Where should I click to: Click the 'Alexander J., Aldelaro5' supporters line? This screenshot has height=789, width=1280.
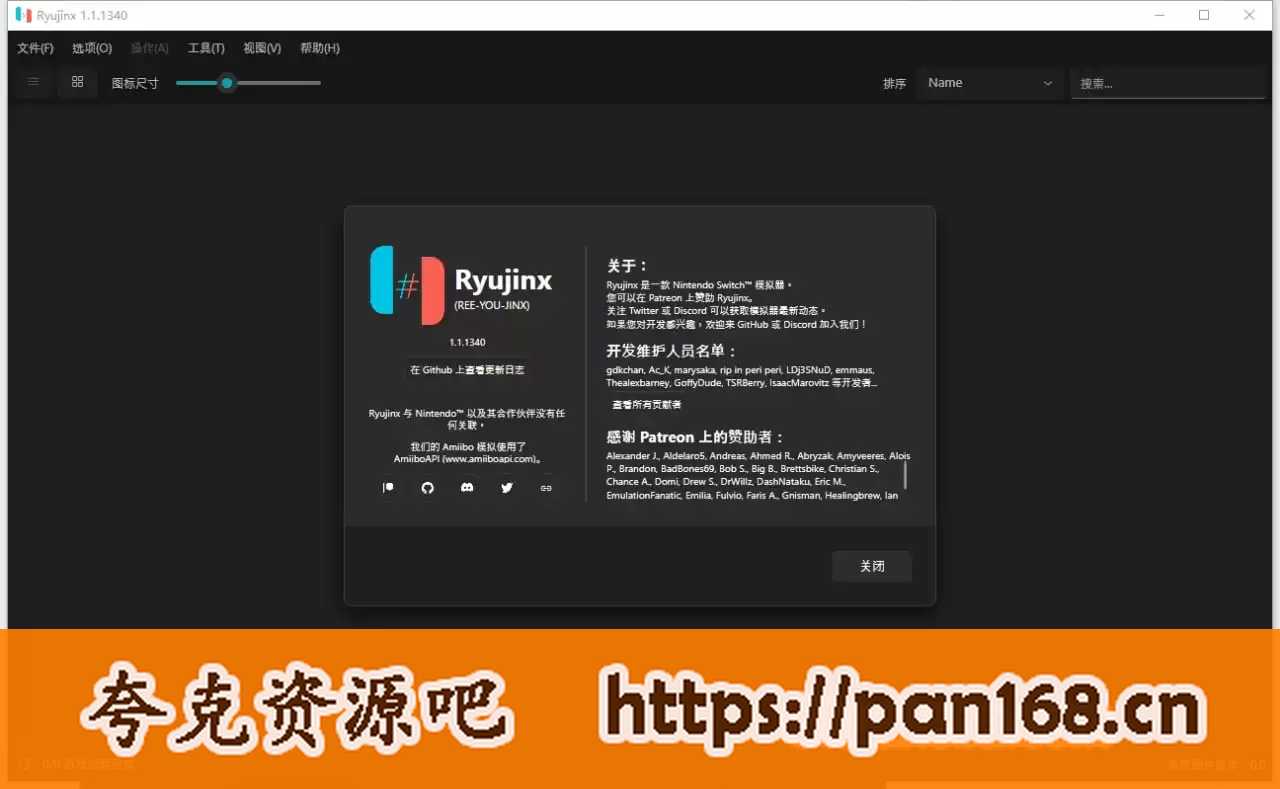click(758, 456)
